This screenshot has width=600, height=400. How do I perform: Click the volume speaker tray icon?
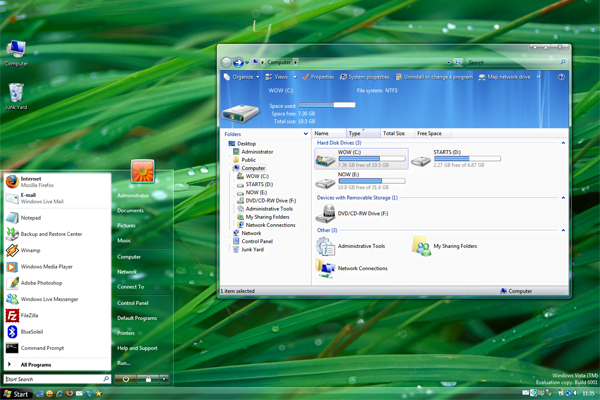575,393
